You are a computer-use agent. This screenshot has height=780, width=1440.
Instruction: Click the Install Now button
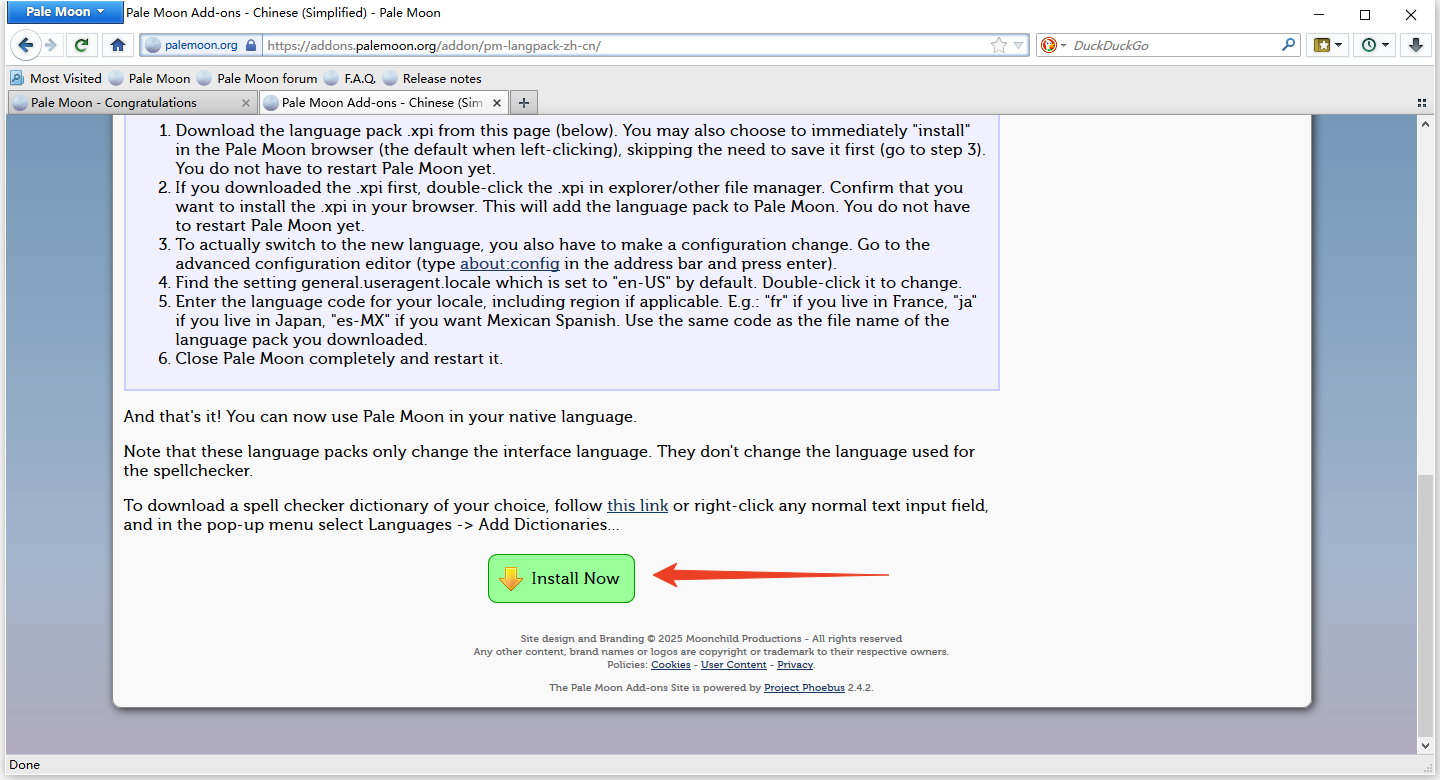[x=561, y=579]
